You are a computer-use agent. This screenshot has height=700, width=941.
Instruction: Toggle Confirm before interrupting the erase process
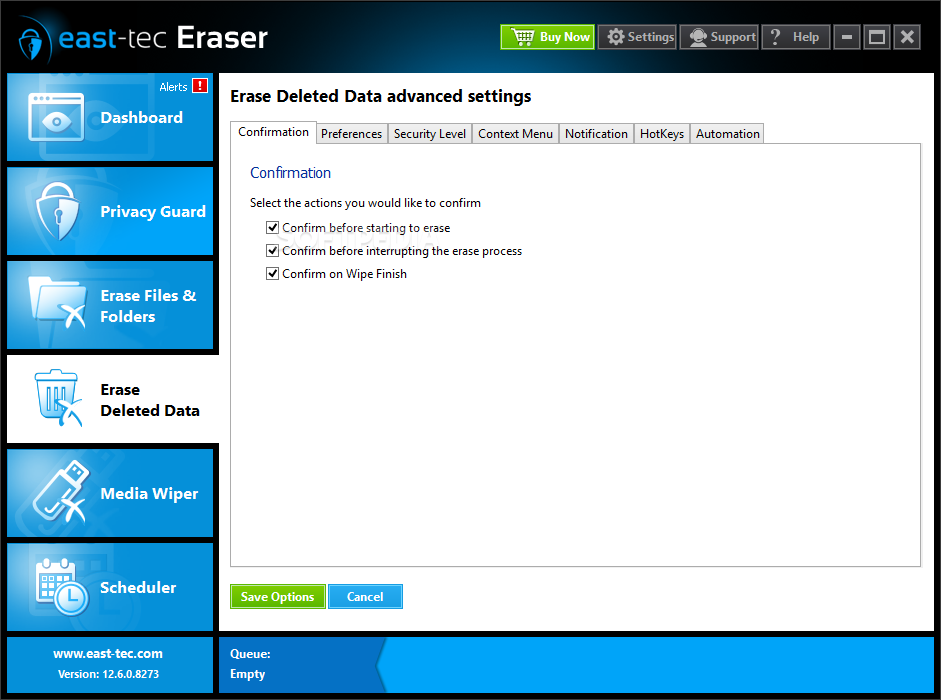(x=272, y=250)
